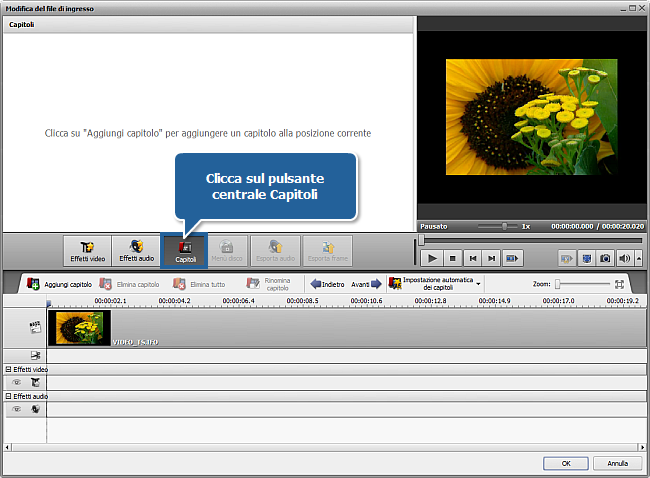Jump to the next frame
The height and width of the screenshot is (478, 650).
coord(492,258)
